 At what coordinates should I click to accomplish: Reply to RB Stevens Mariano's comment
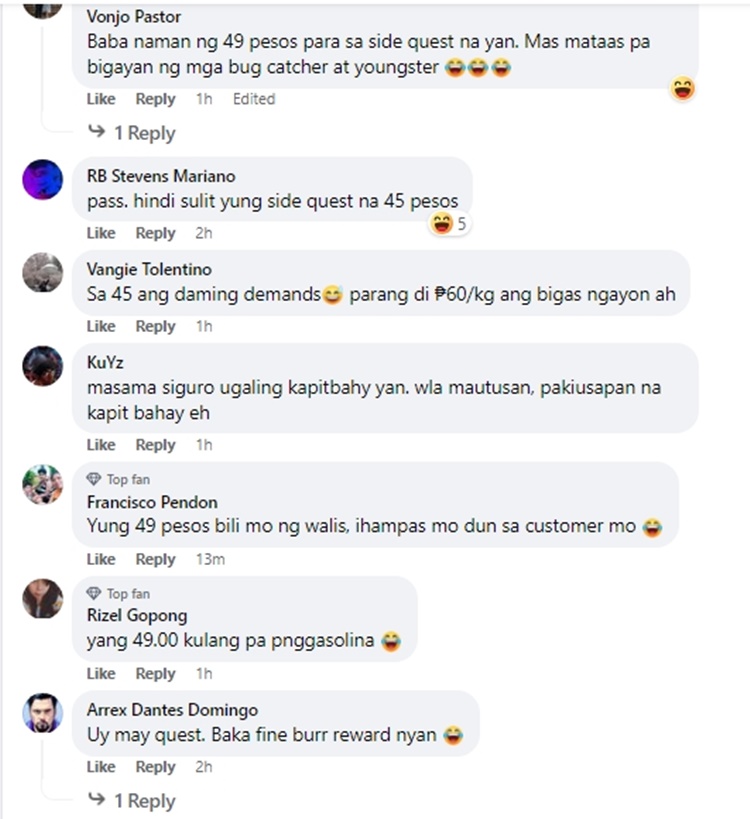pos(156,233)
